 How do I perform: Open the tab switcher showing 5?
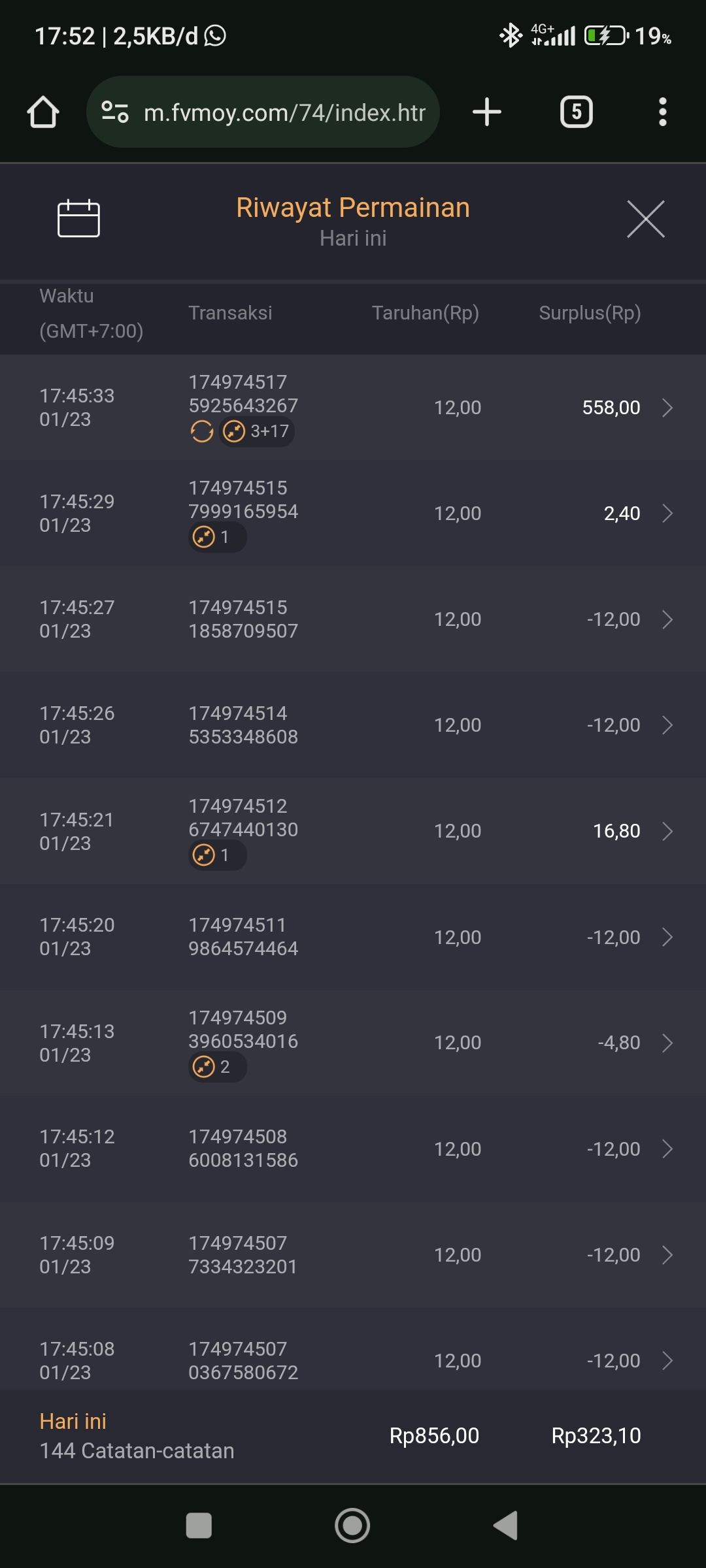click(576, 112)
